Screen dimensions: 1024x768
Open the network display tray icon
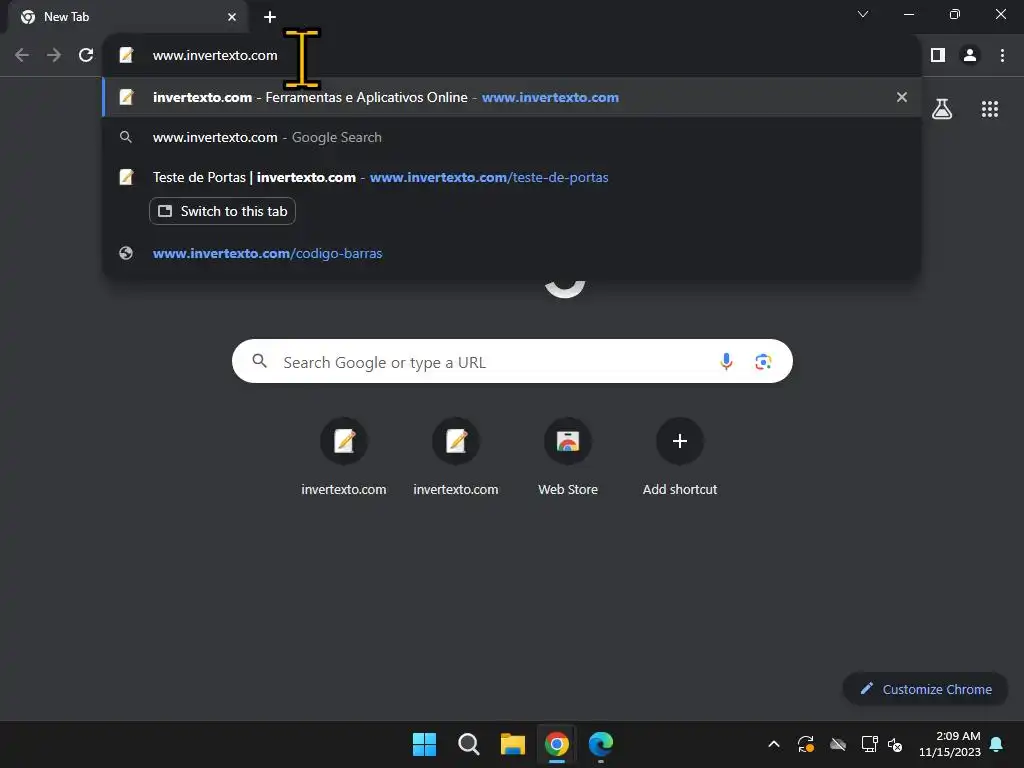click(x=869, y=744)
